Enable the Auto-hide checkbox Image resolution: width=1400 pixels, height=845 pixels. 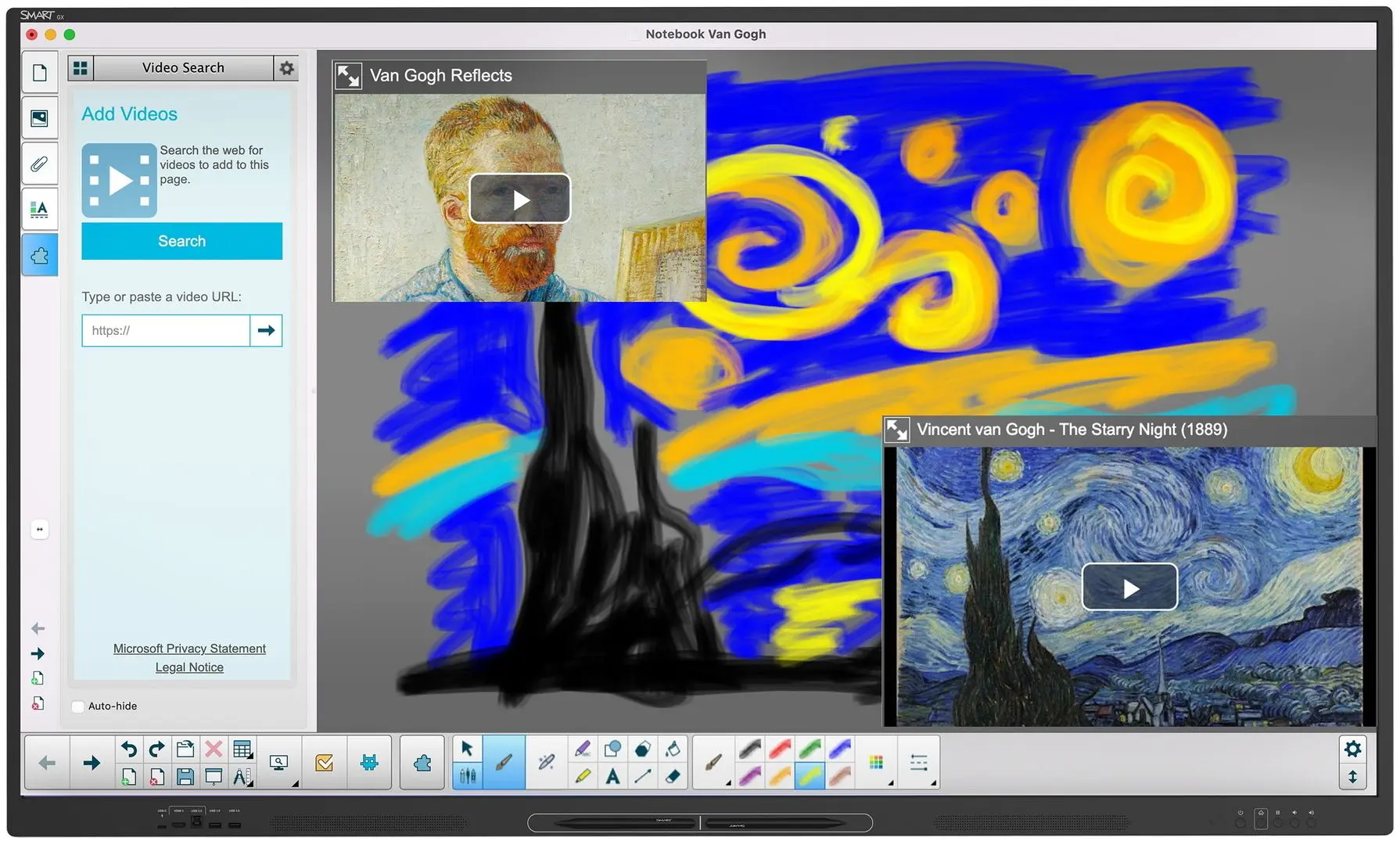pos(78,707)
